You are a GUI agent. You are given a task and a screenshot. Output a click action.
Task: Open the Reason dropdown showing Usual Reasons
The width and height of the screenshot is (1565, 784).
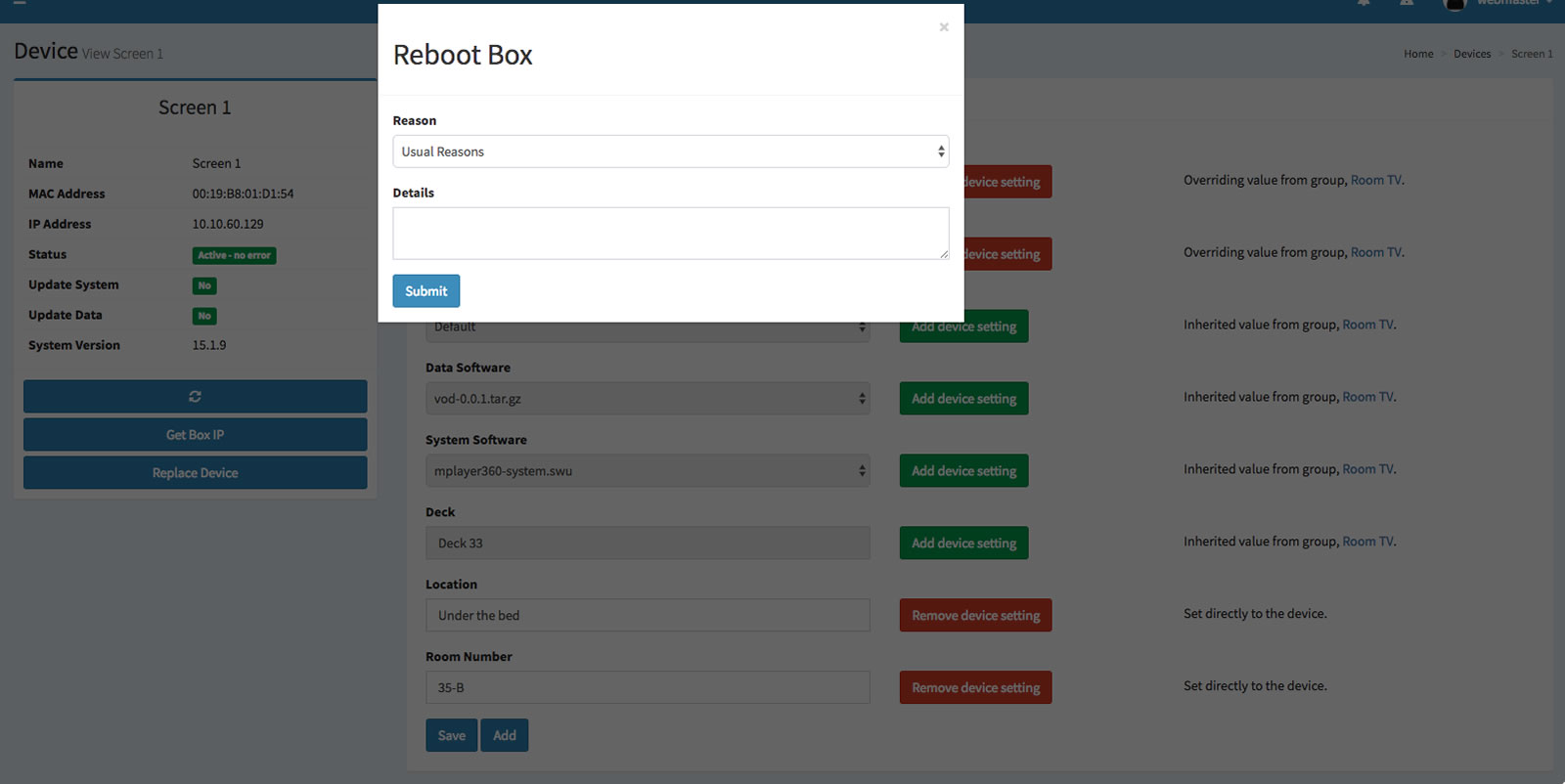(x=670, y=152)
